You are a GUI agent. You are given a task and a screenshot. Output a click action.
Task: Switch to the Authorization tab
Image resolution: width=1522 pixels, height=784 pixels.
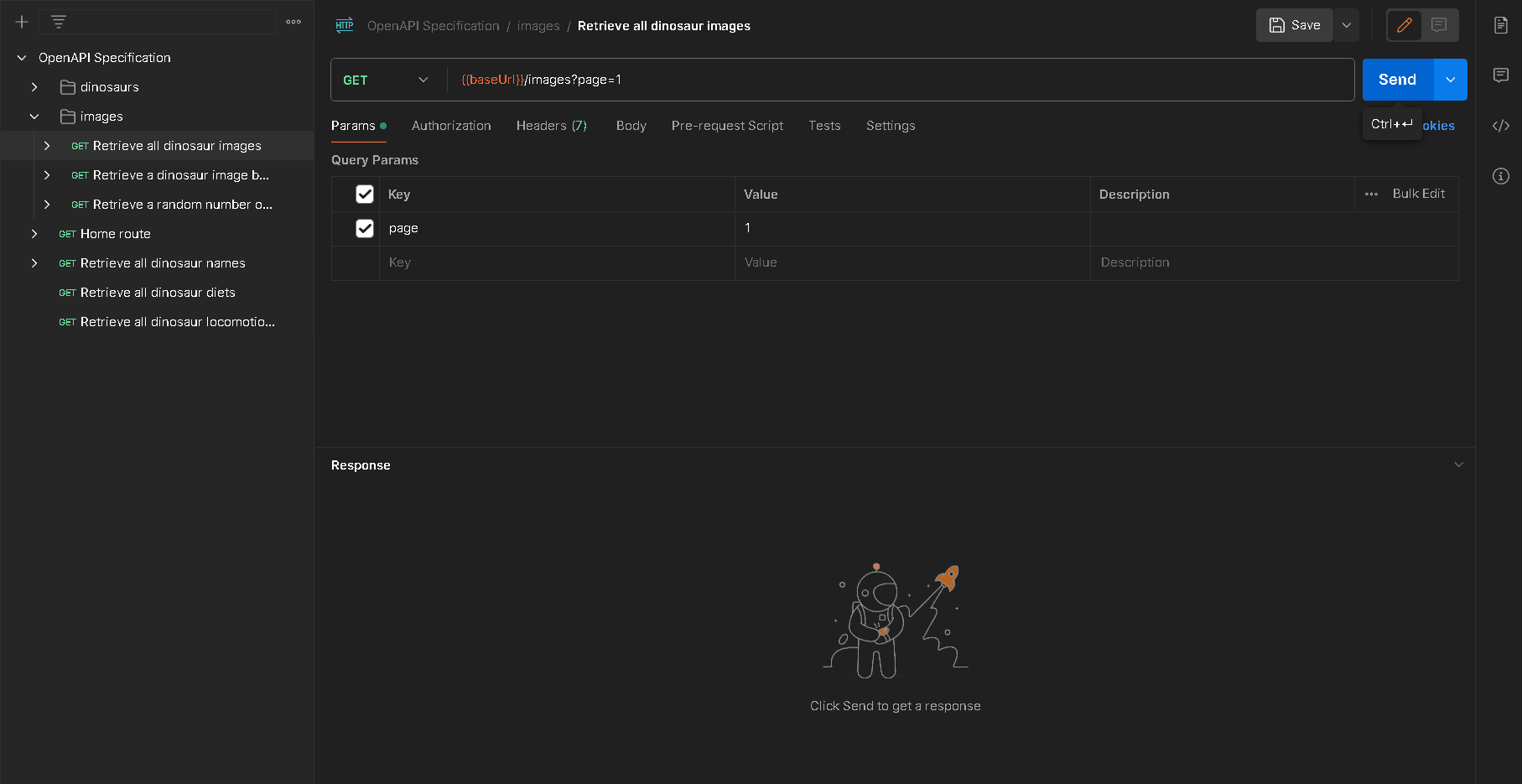451,126
